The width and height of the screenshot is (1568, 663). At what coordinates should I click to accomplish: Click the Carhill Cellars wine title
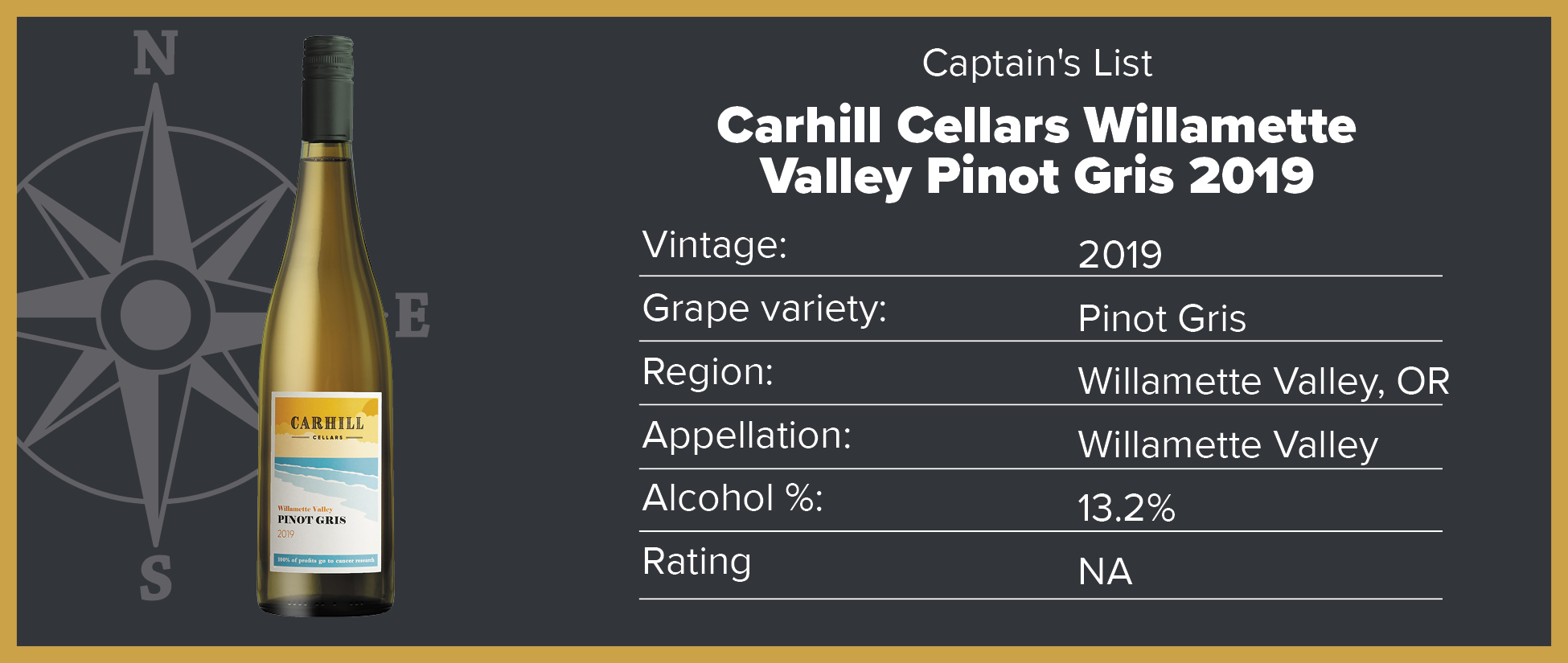1036,150
